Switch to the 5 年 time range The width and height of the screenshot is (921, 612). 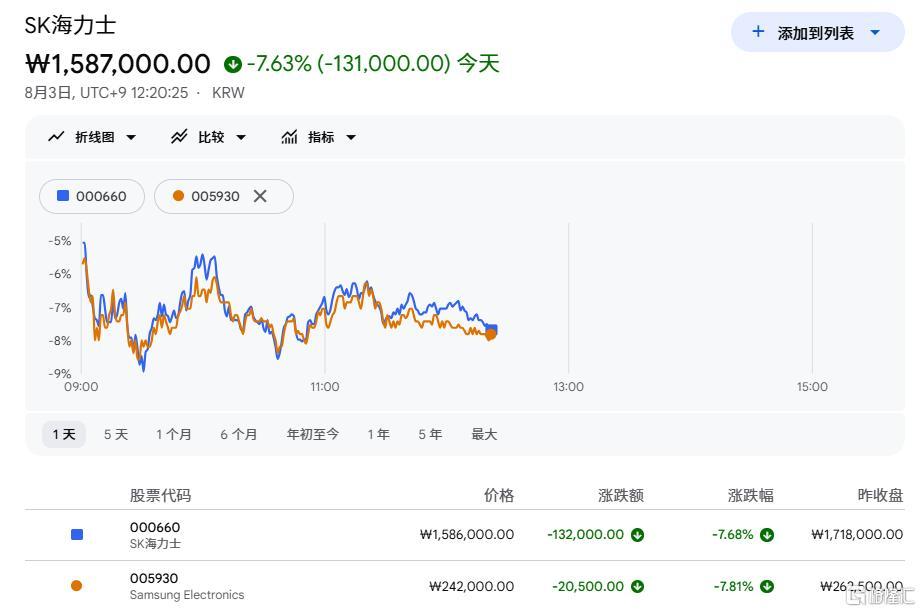coord(430,434)
